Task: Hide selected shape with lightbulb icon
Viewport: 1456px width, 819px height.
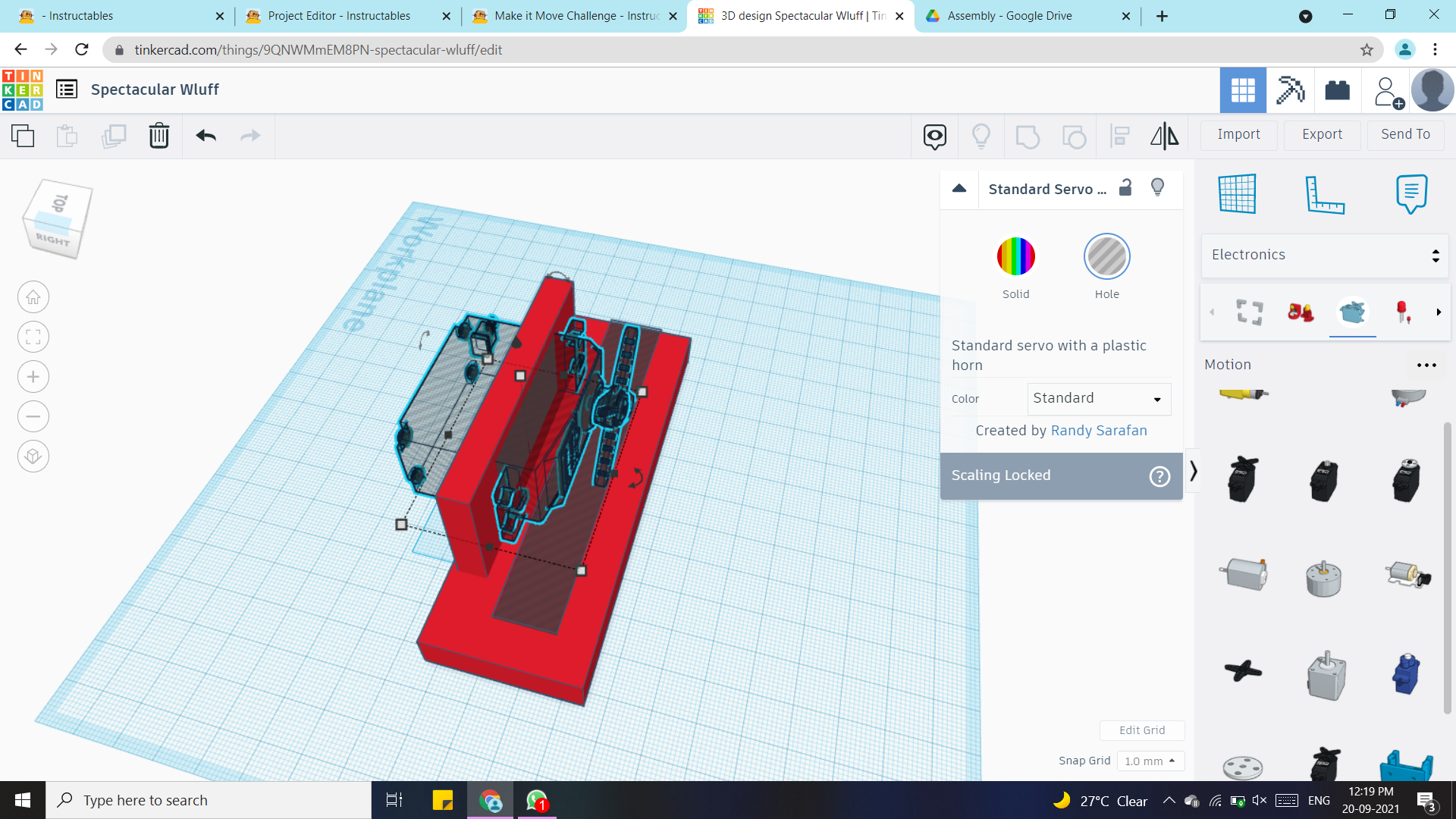Action: click(x=1157, y=187)
